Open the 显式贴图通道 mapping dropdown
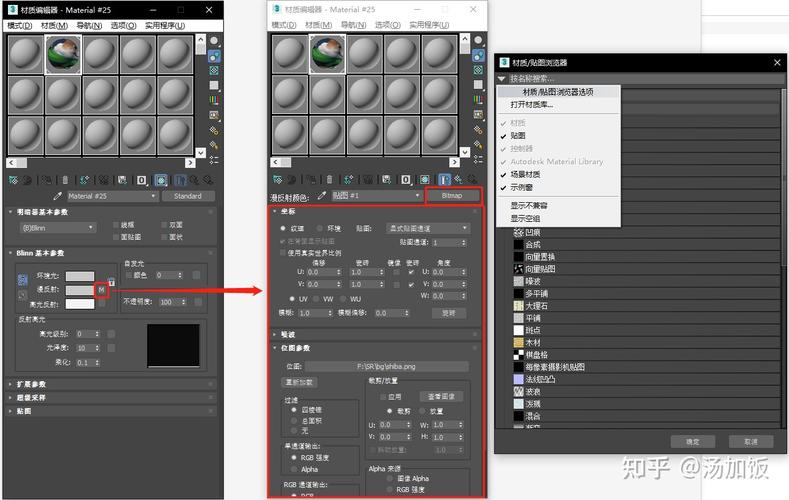The height and width of the screenshot is (500, 789). pyautogui.click(x=428, y=228)
